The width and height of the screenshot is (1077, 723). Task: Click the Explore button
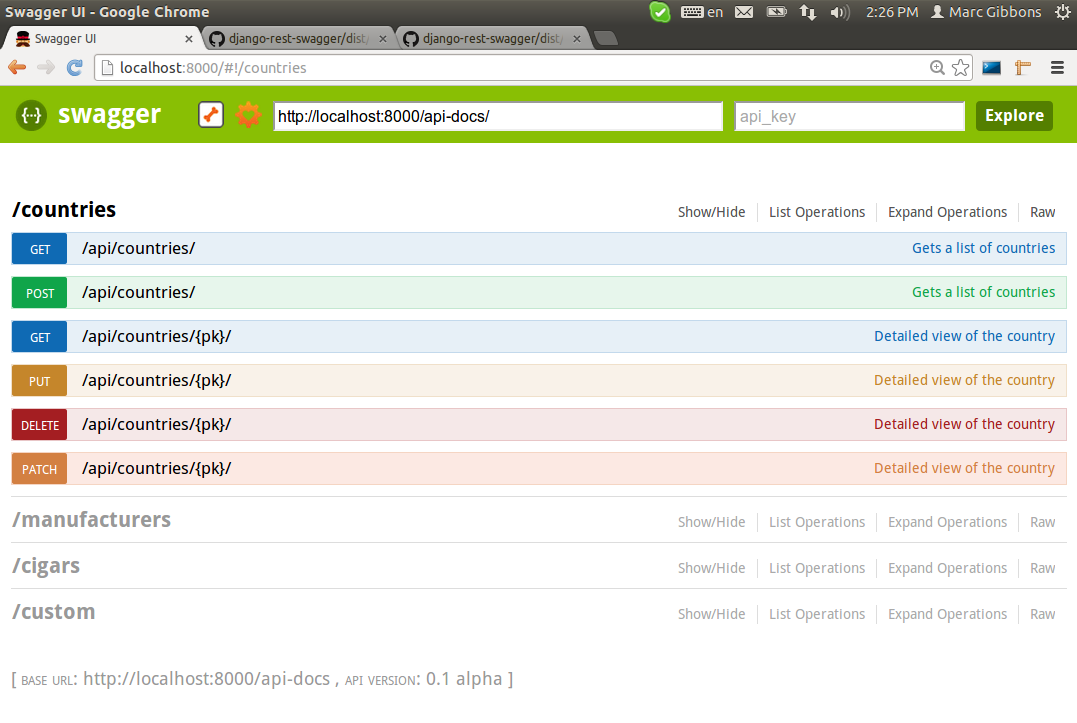[x=1014, y=115]
